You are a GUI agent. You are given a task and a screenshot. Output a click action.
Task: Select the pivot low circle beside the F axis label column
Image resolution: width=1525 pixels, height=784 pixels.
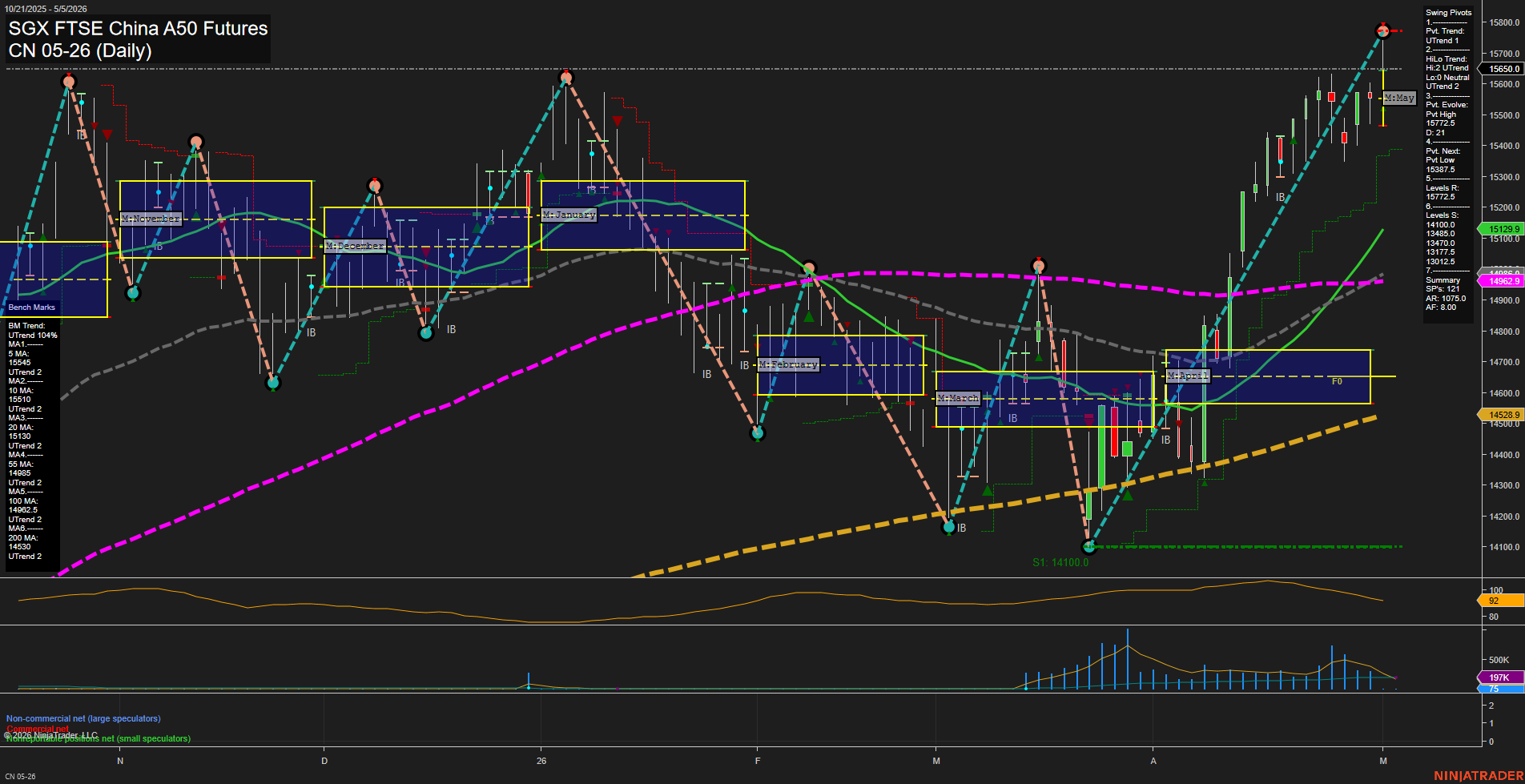pos(758,433)
